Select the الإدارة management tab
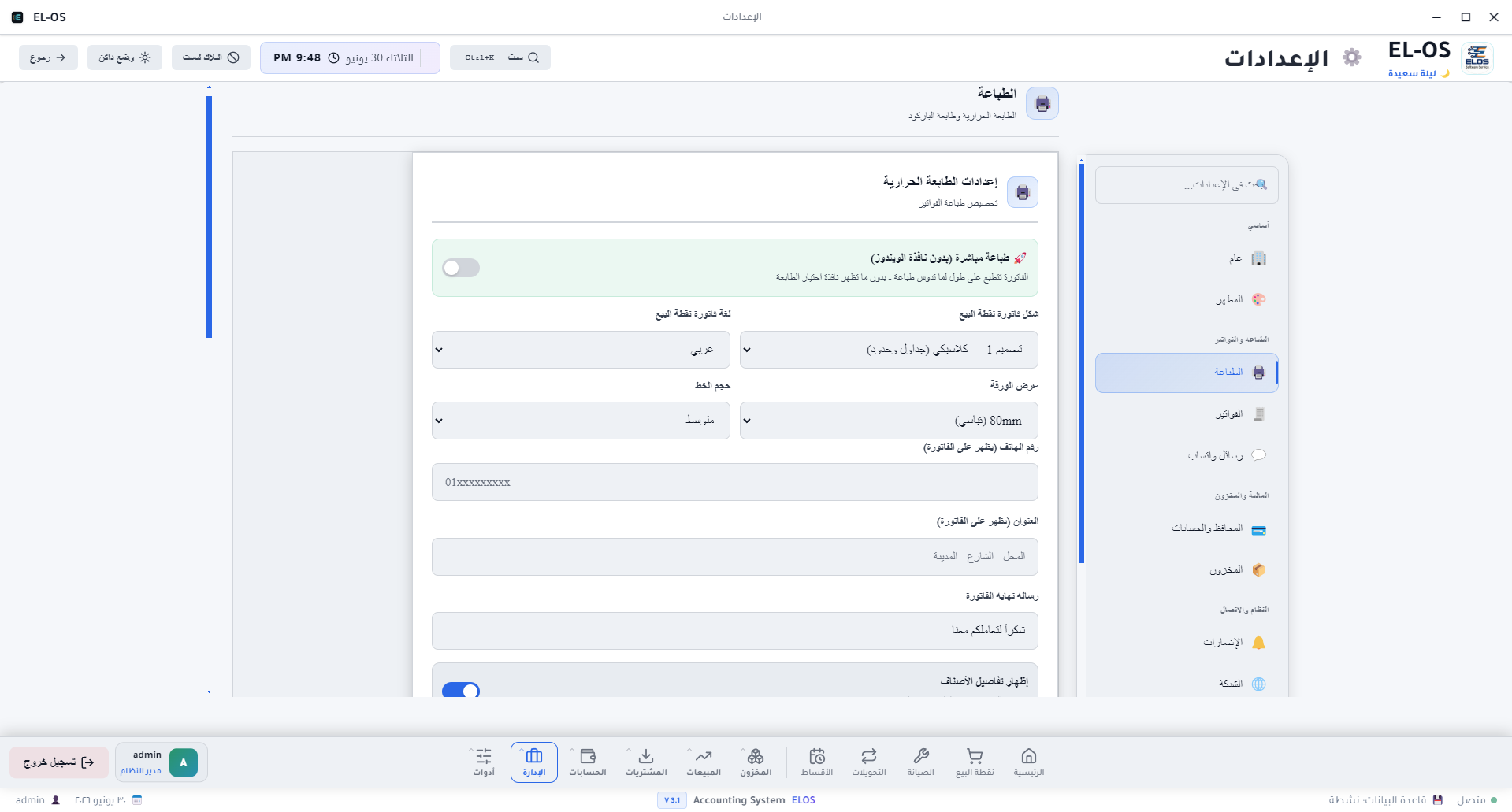Screen dimensions: 1512x812 (534, 762)
